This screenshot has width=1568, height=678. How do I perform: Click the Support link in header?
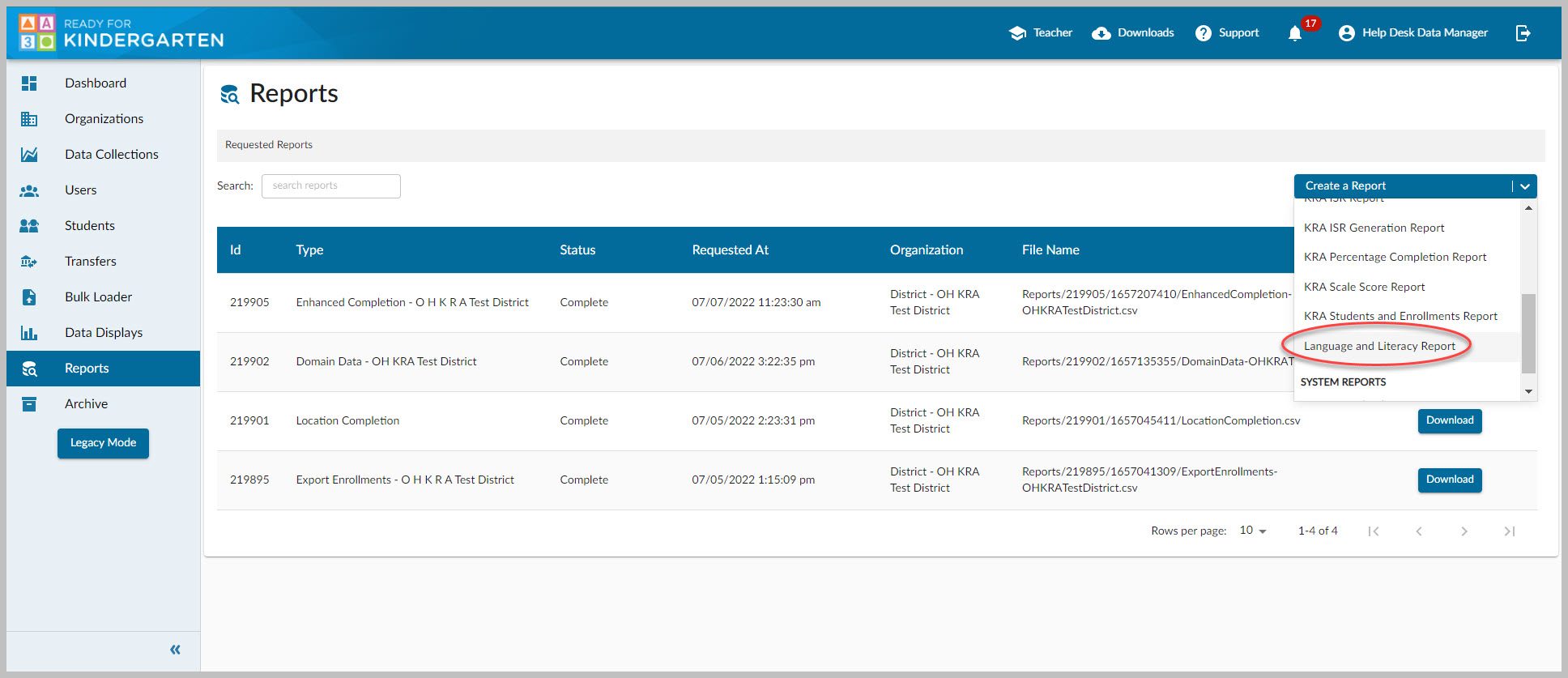(x=1238, y=32)
